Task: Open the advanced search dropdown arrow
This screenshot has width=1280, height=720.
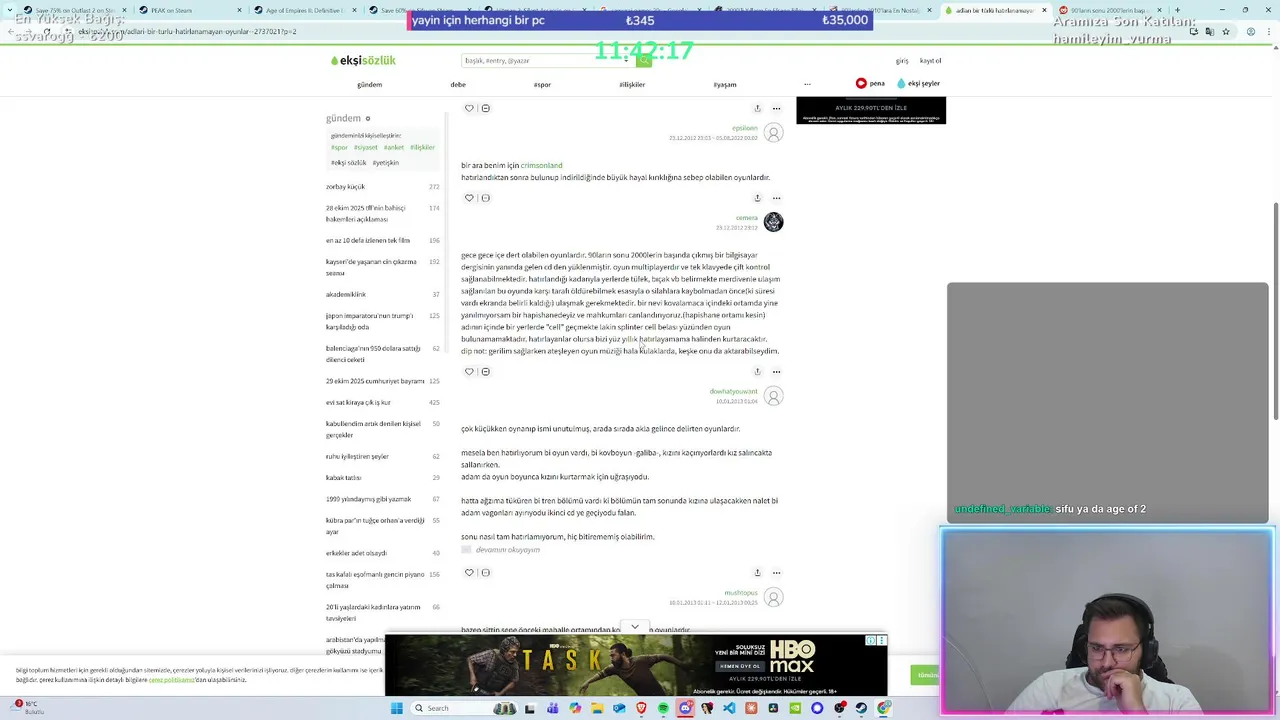Action: click(627, 60)
